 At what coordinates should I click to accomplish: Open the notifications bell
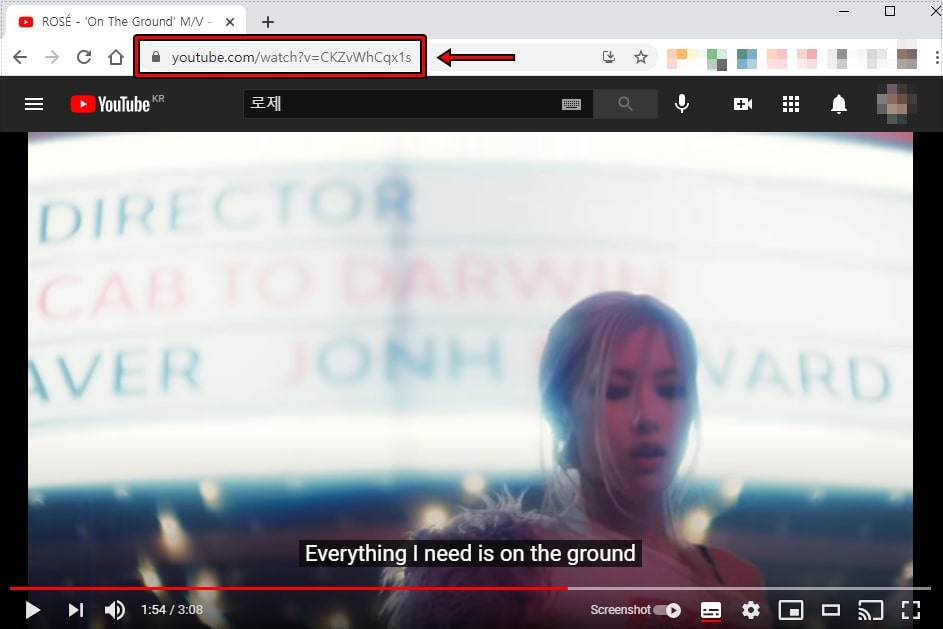coord(839,104)
